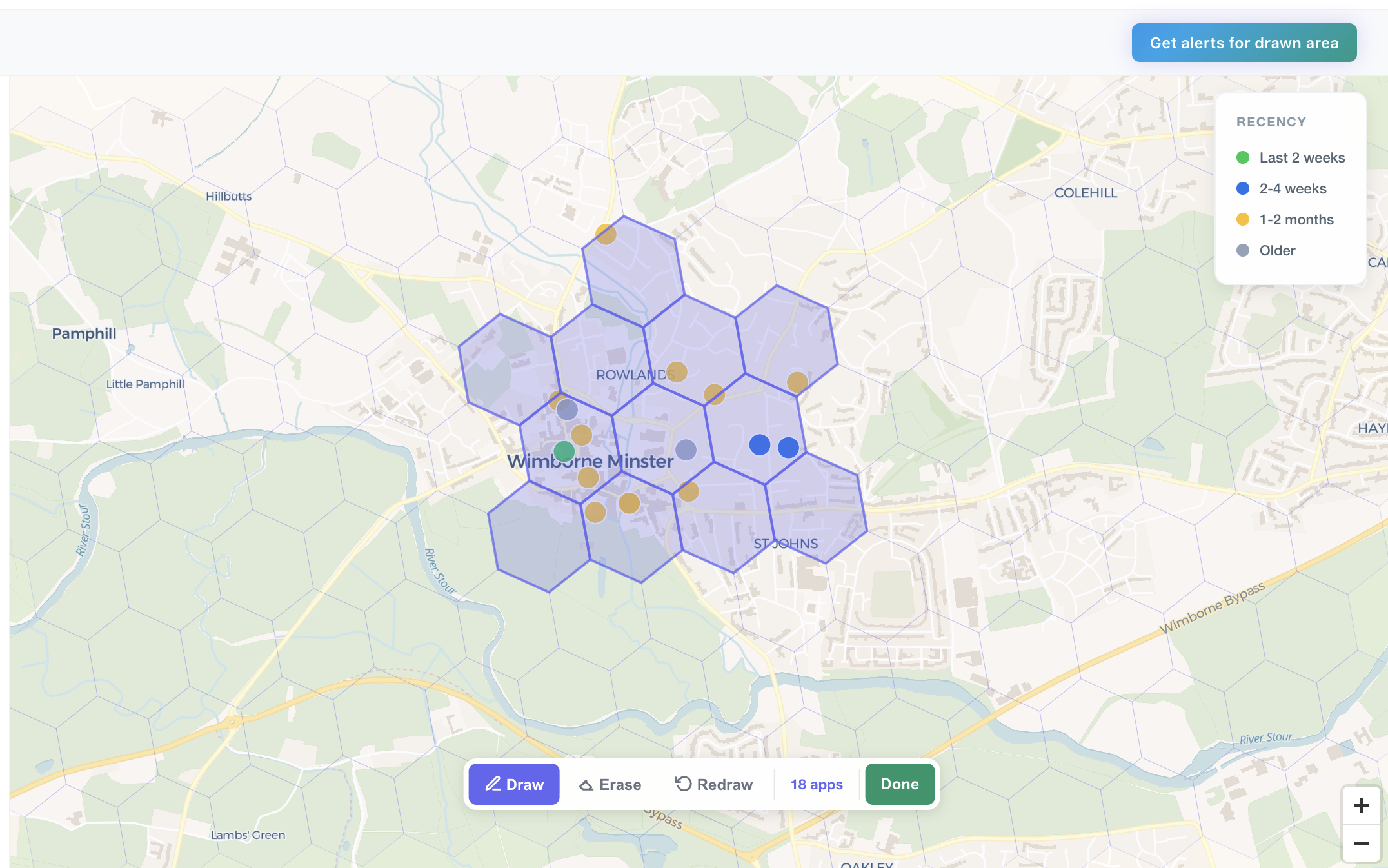Zoom out with the minus button
1388x868 pixels.
point(1361,843)
